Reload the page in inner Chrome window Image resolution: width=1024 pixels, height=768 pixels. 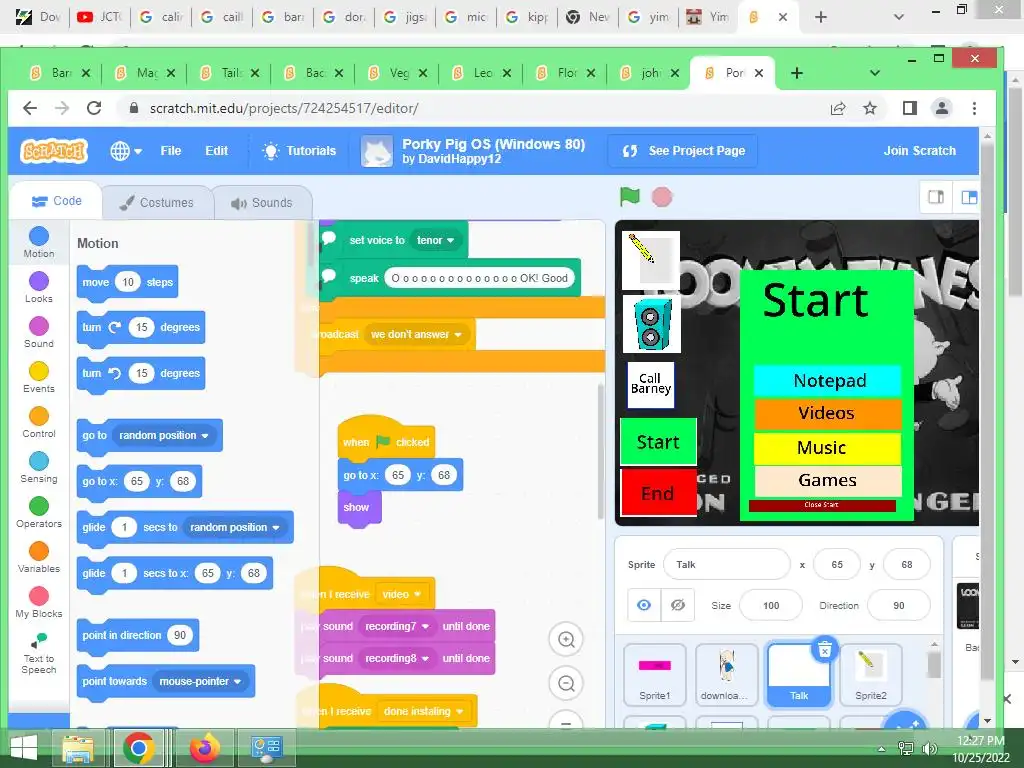tap(94, 108)
